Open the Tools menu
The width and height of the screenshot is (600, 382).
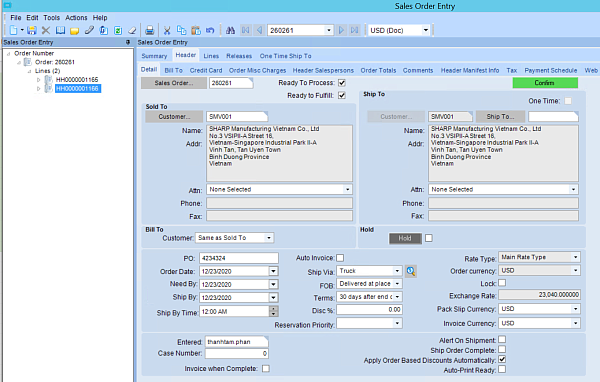tap(52, 18)
